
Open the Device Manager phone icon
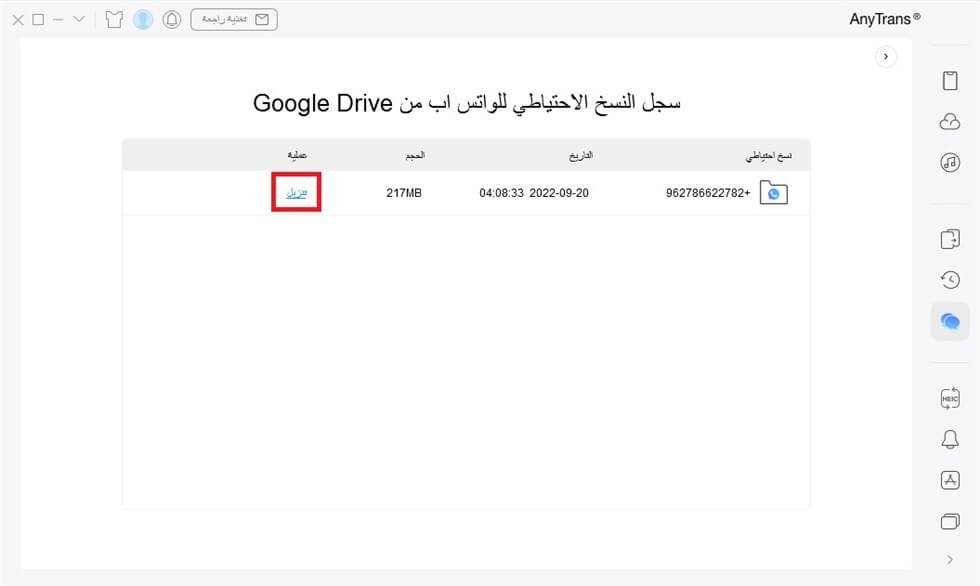coord(949,81)
